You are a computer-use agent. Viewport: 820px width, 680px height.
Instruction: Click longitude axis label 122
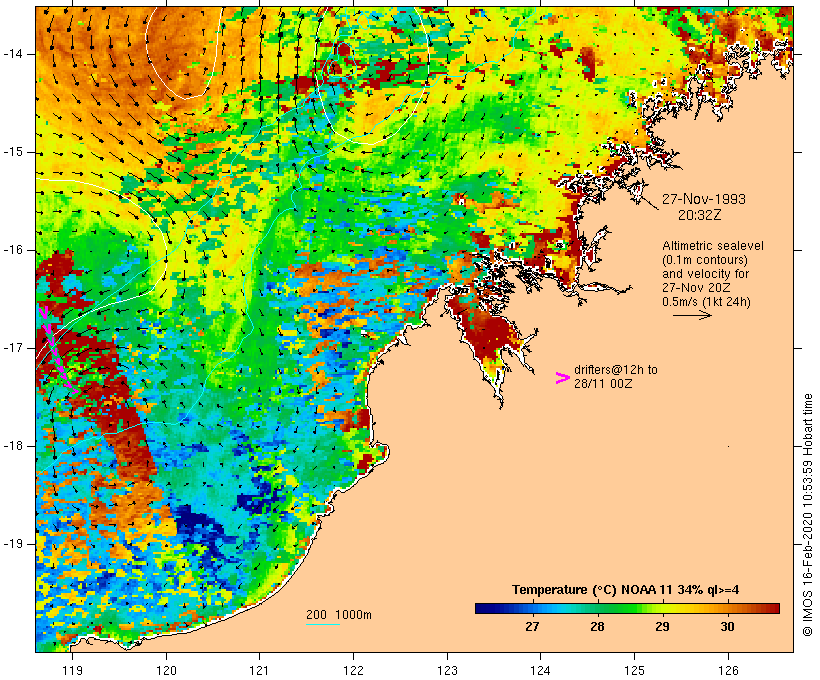(x=354, y=670)
